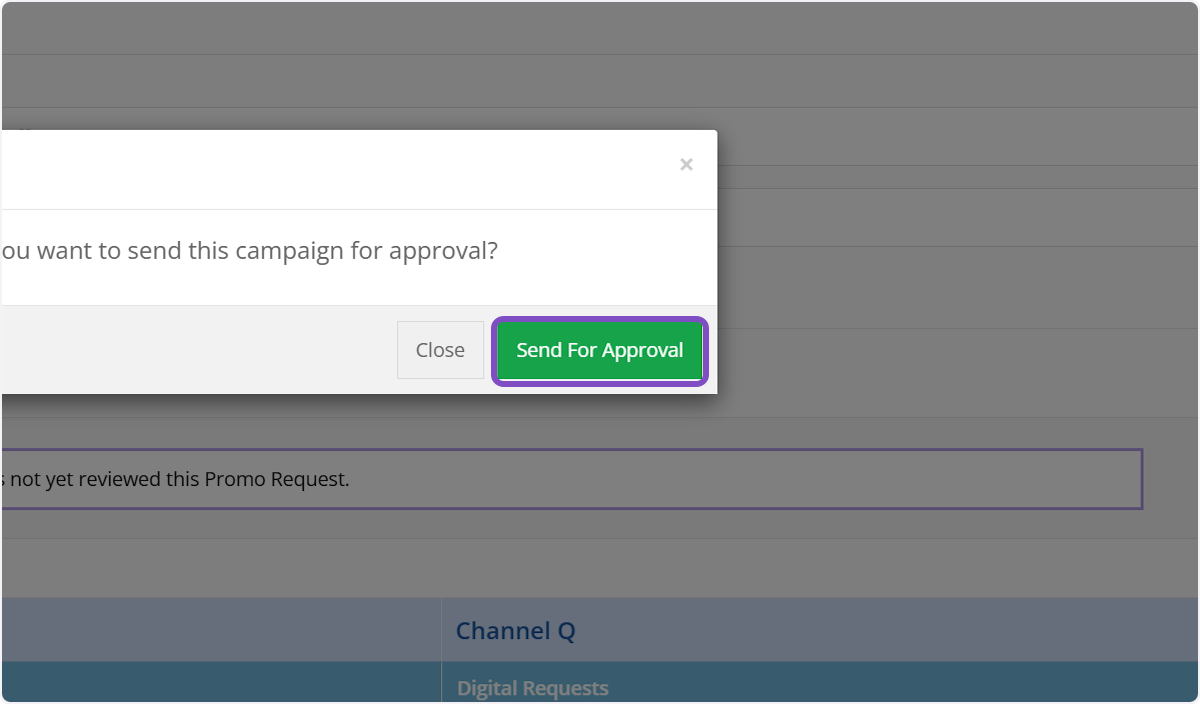Select the Channel Q column header
Image resolution: width=1200 pixels, height=704 pixels.
(516, 631)
